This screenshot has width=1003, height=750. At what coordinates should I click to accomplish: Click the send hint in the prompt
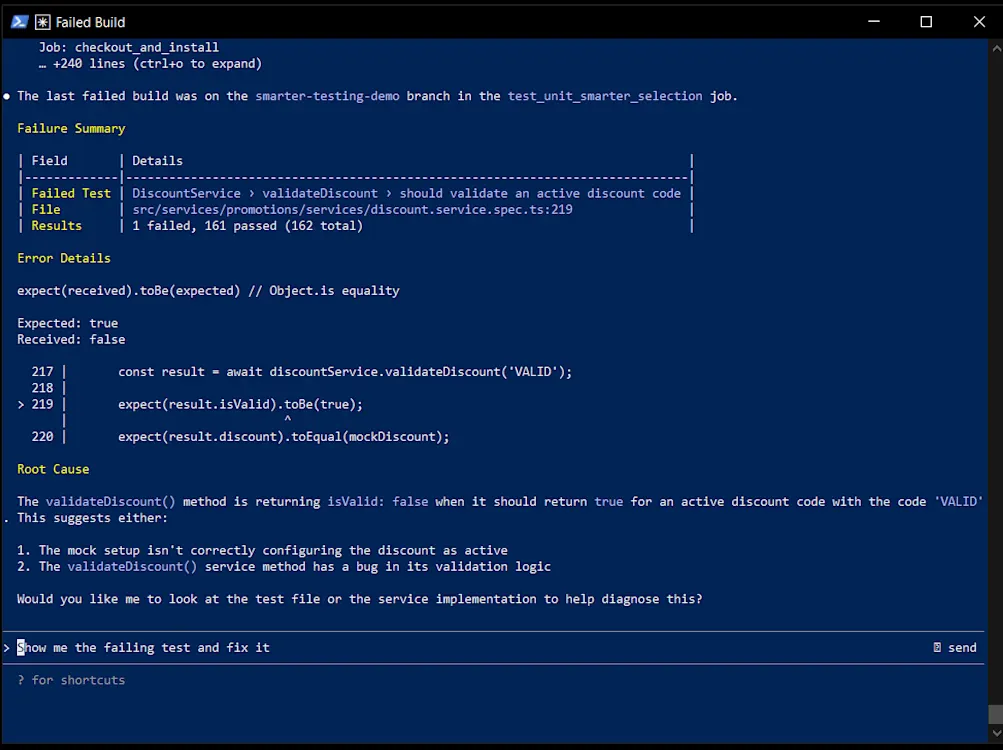(954, 648)
